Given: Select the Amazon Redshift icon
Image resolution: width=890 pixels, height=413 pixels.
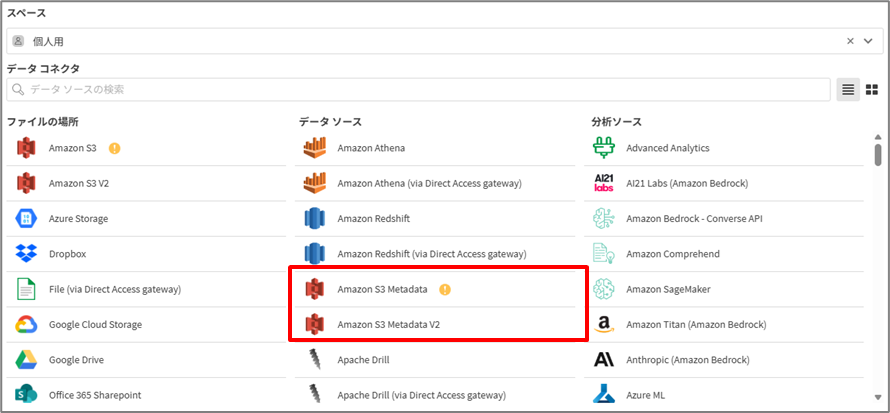Looking at the screenshot, I should (315, 219).
